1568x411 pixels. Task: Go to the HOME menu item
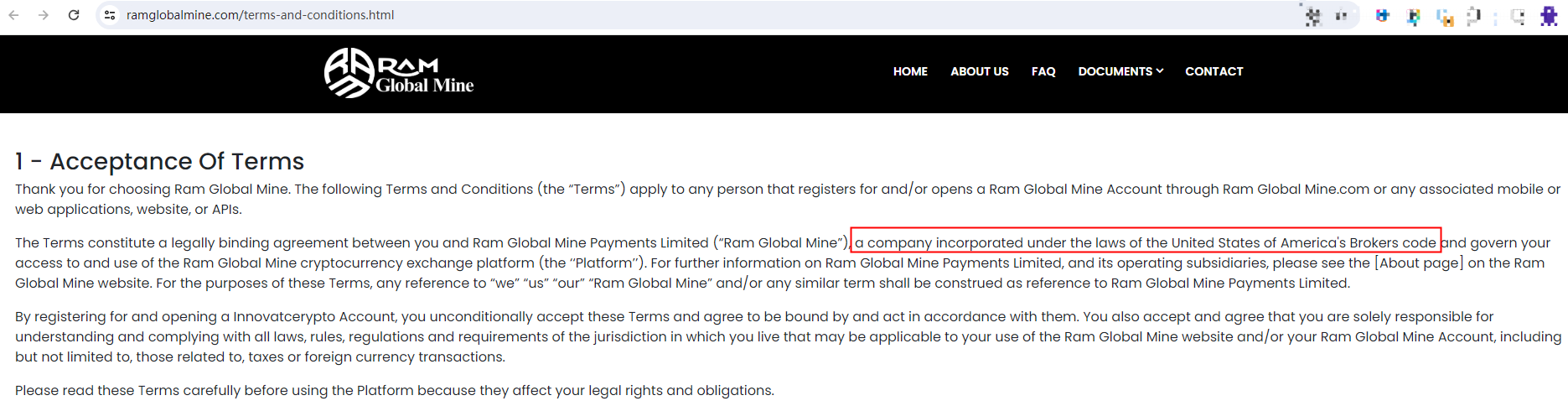pos(910,71)
